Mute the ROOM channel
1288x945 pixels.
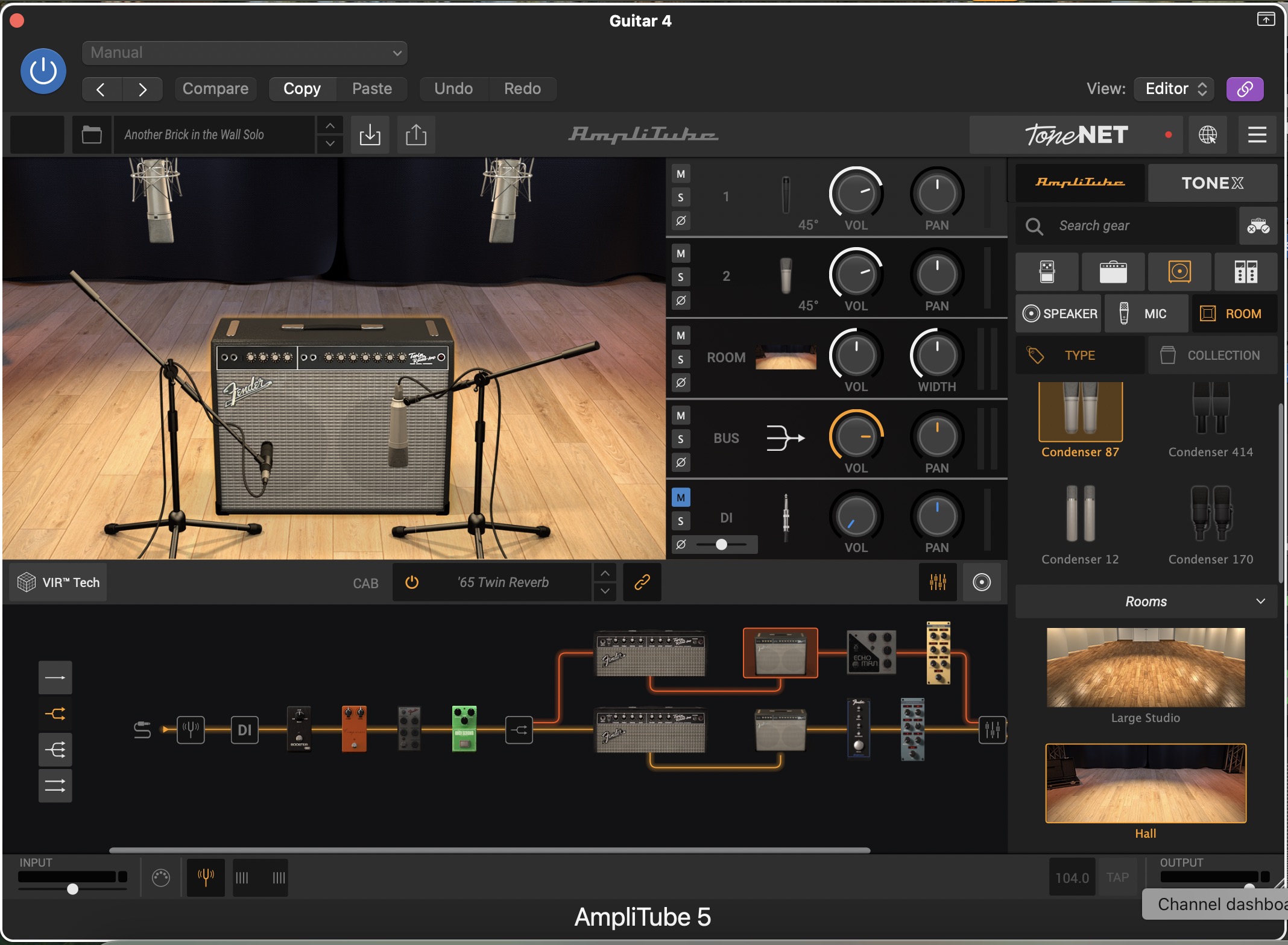(681, 336)
